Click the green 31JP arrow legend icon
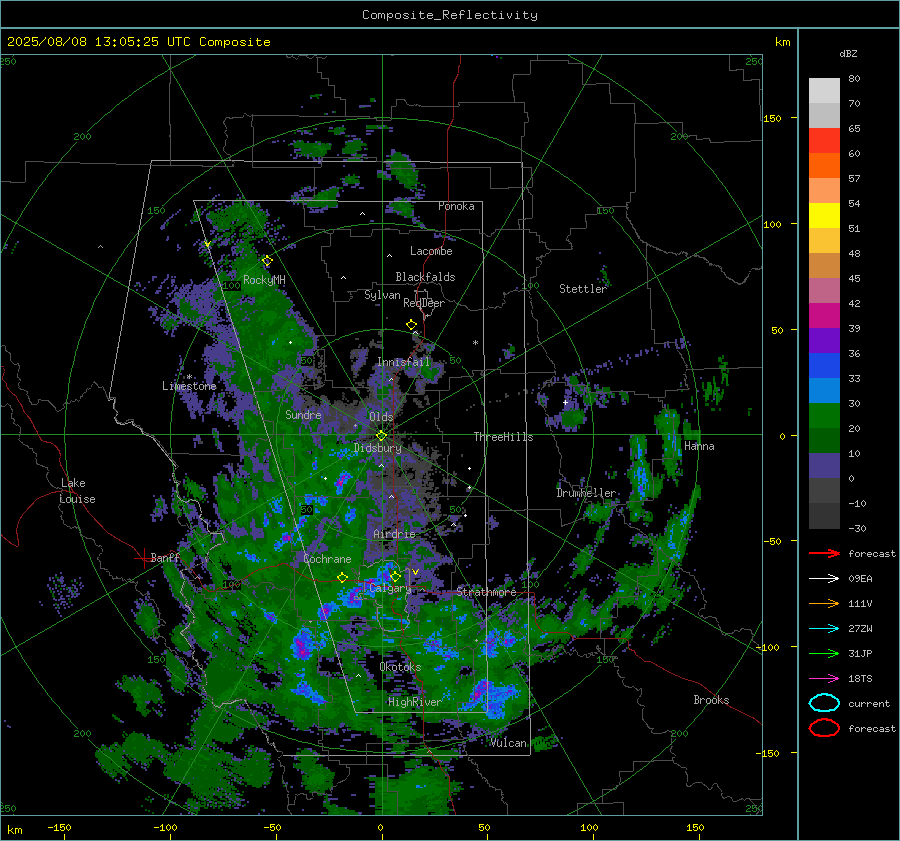This screenshot has height=841, width=900. [824, 653]
